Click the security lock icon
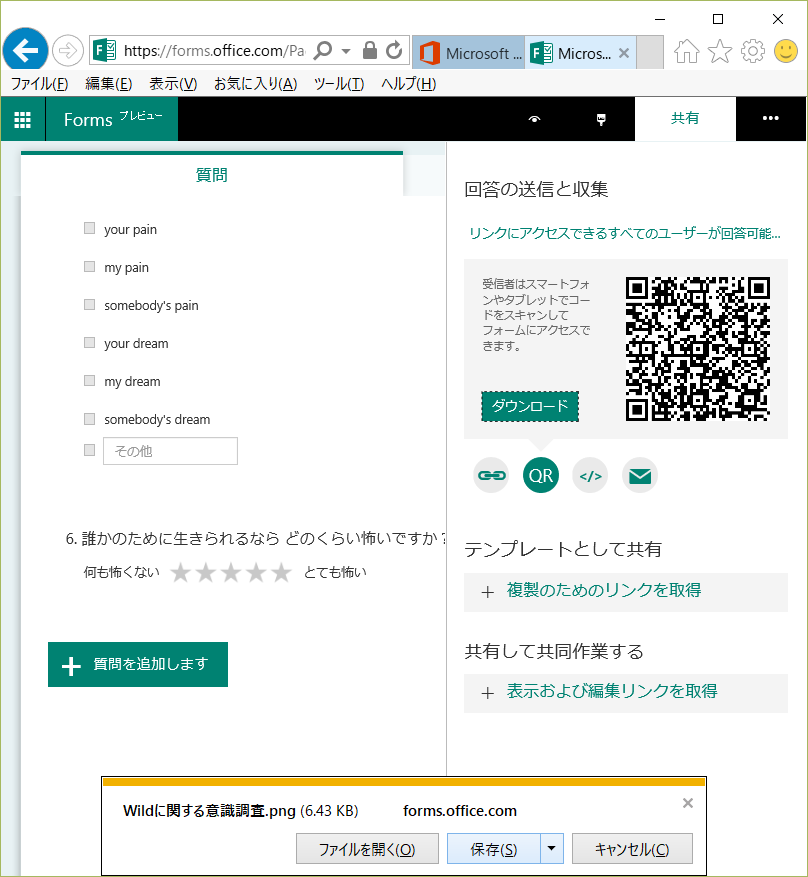Image resolution: width=808 pixels, height=877 pixels. [370, 51]
